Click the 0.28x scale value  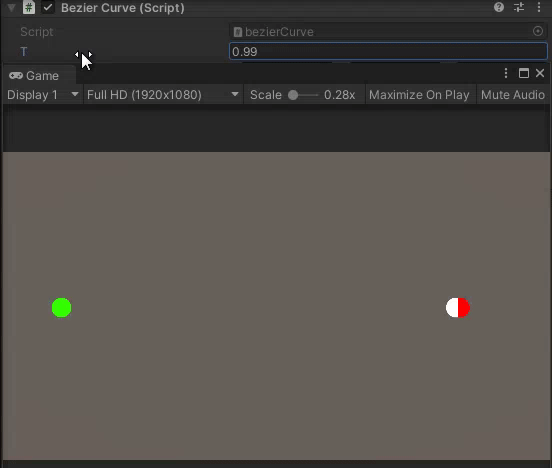[339, 95]
